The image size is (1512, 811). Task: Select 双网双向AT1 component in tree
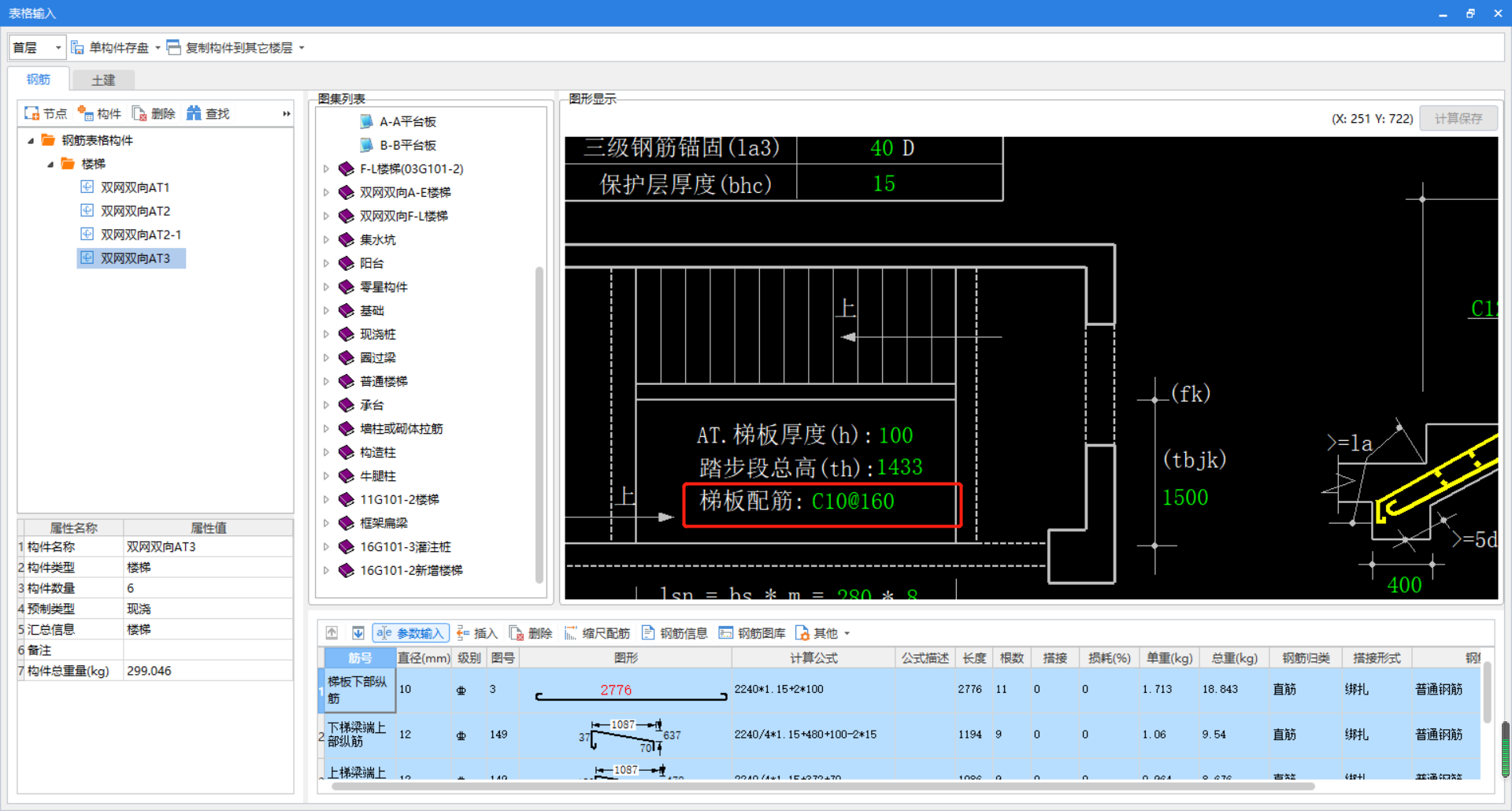[x=125, y=187]
